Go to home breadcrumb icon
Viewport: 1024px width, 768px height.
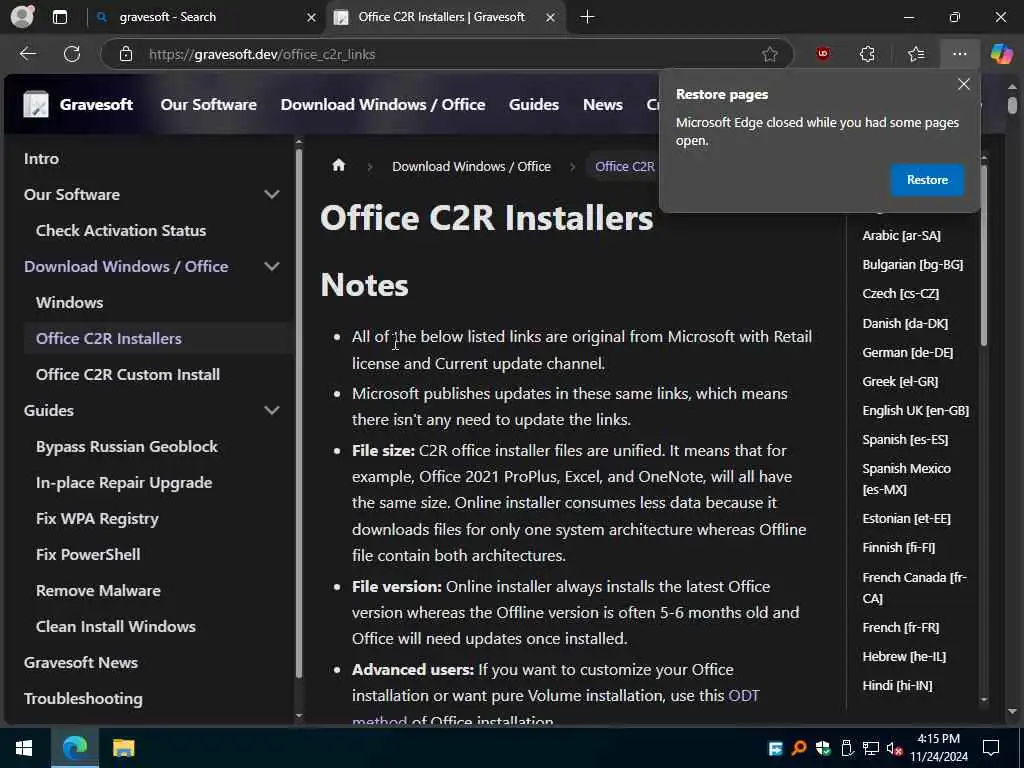[338, 166]
